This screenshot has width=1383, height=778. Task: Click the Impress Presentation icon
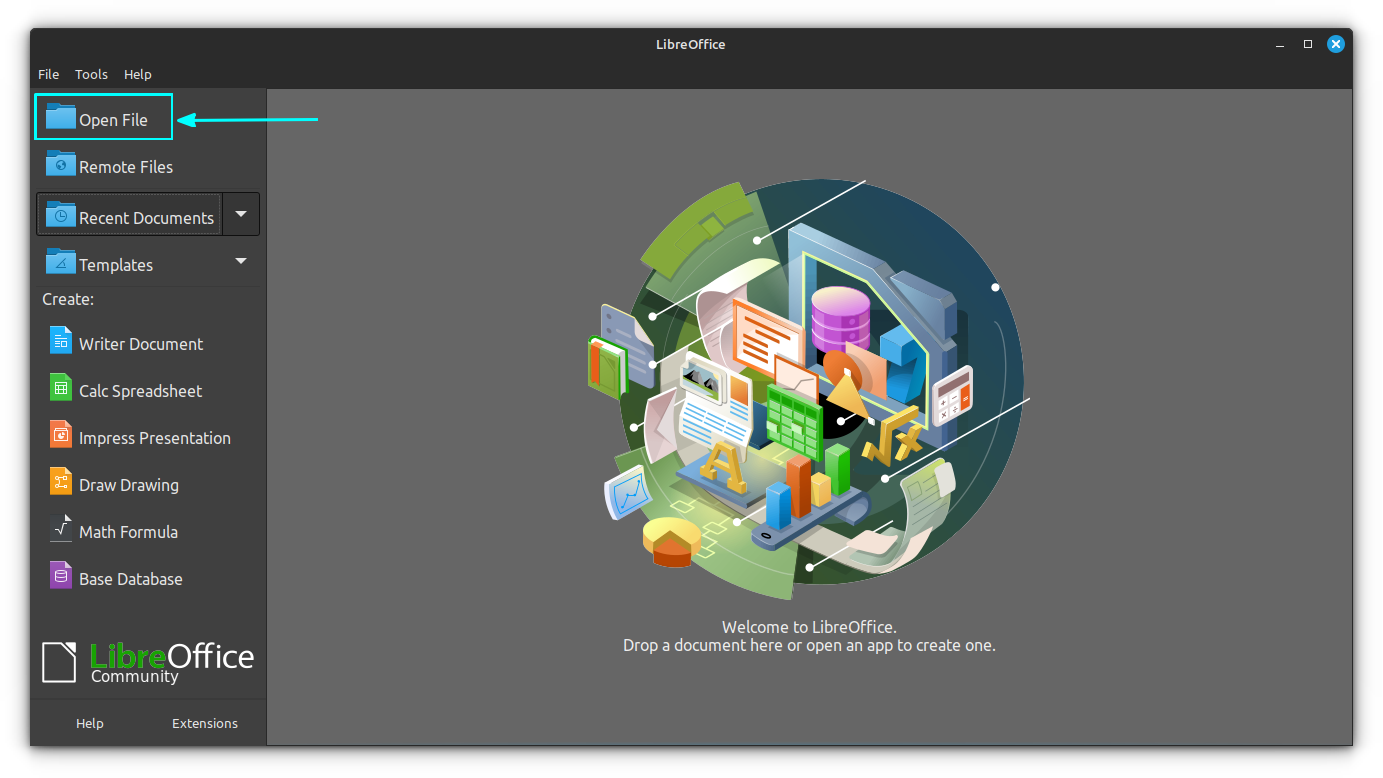coord(61,435)
